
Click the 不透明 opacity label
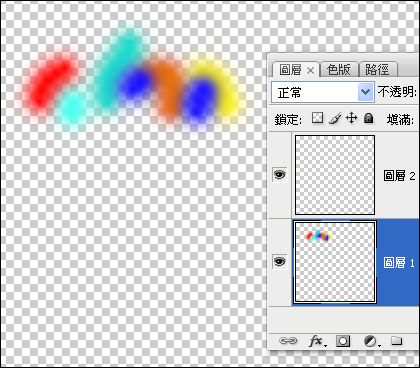coord(397,91)
